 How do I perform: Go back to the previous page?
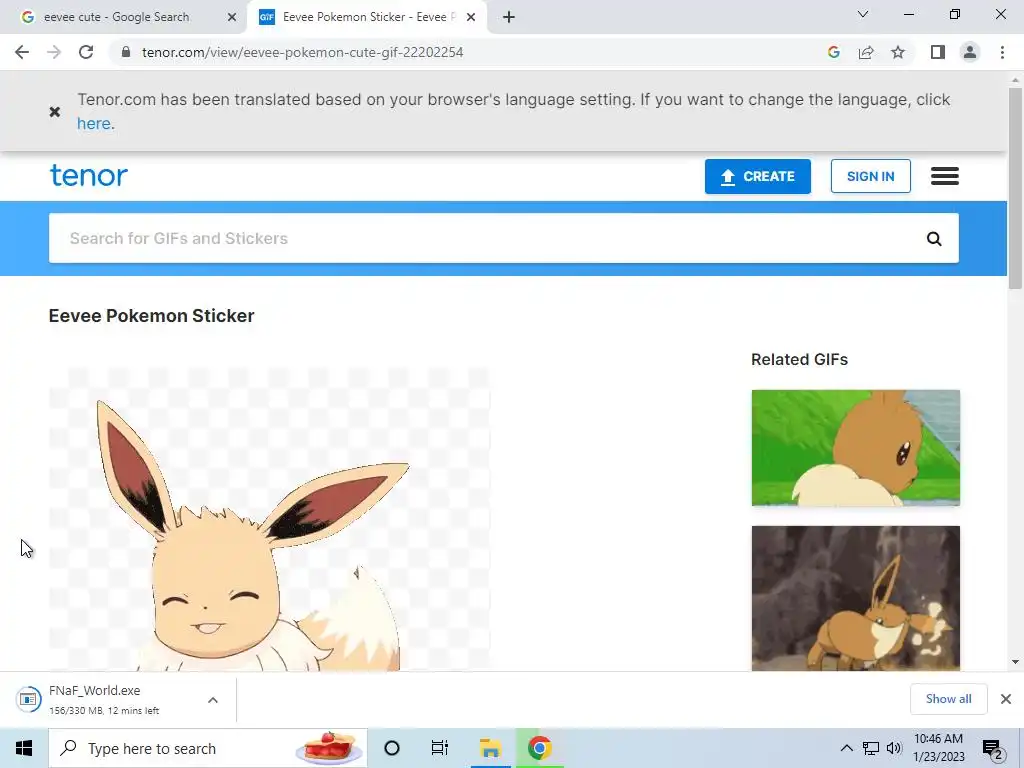pos(22,52)
